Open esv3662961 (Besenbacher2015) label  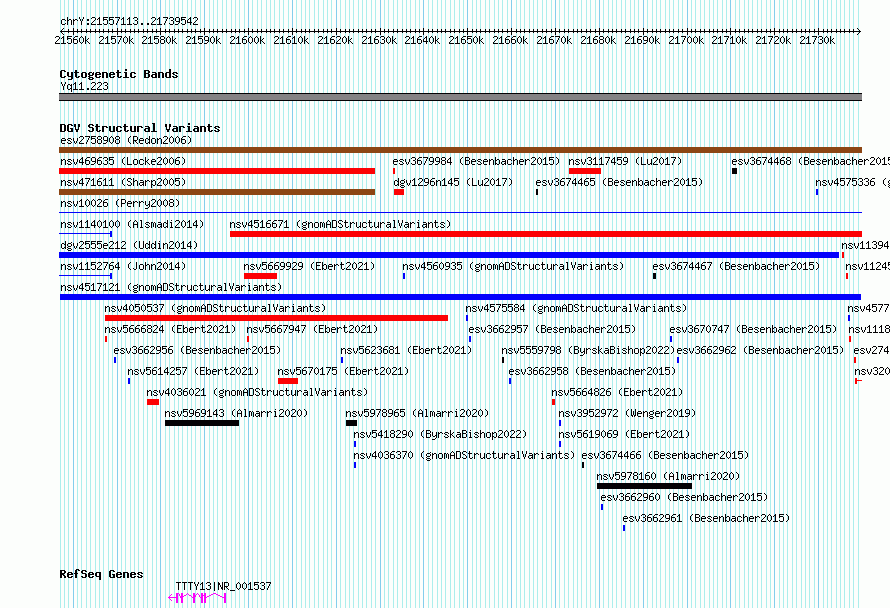[x=706, y=518]
